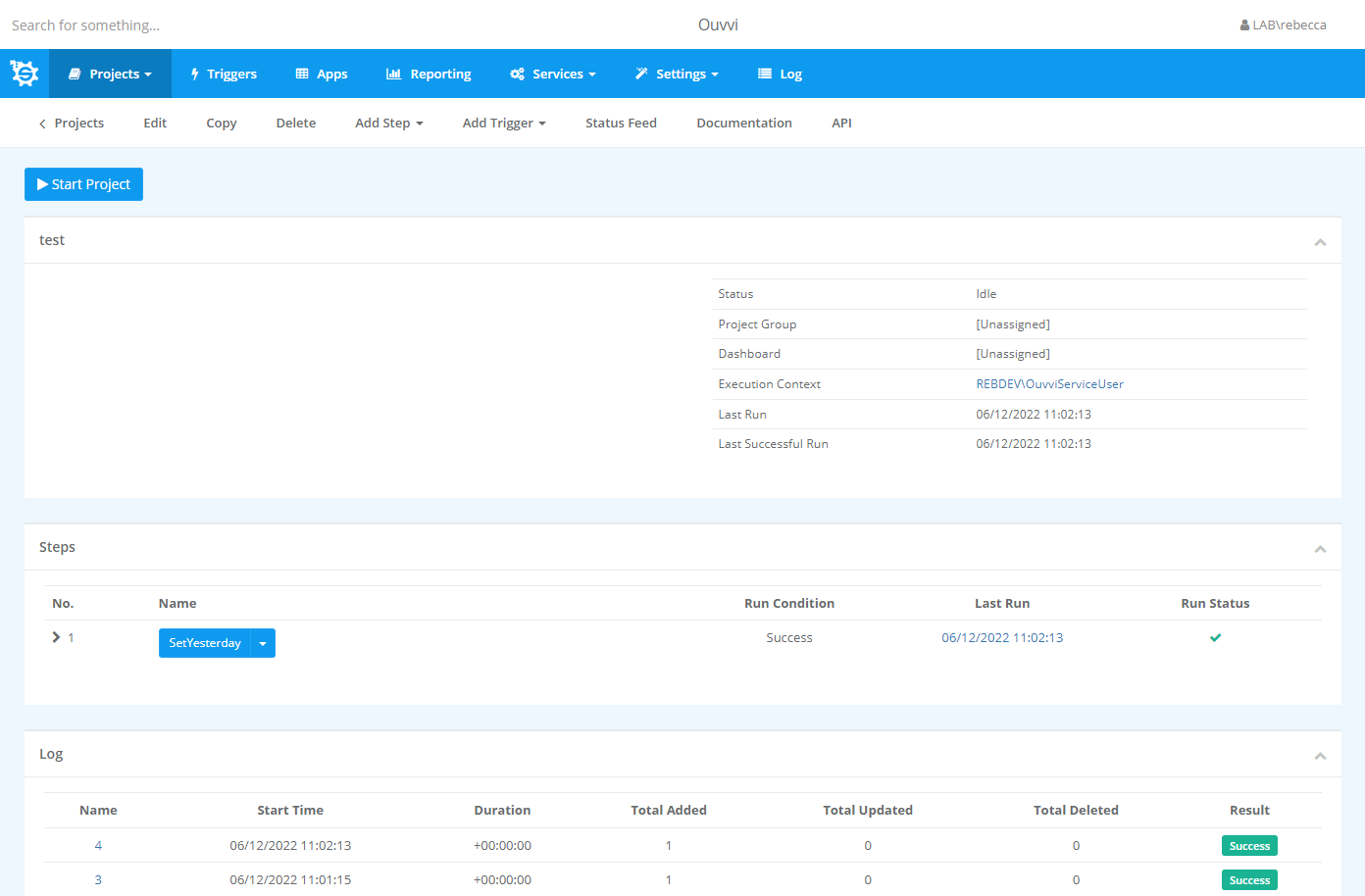Open step last run 06/12/2022 11:02:13 link
The width and height of the screenshot is (1365, 896).
1002,637
